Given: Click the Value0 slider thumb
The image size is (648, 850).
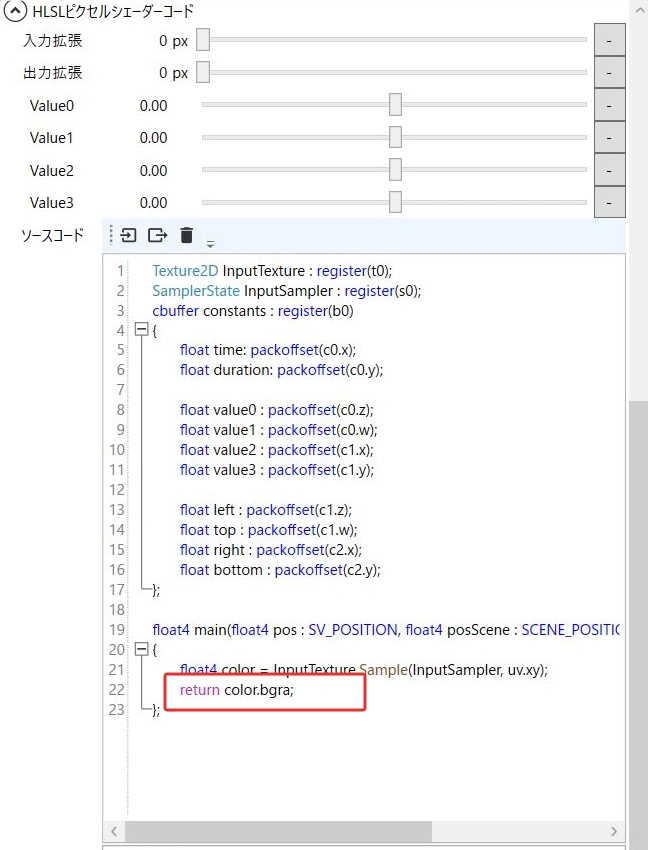Looking at the screenshot, I should click(395, 105).
